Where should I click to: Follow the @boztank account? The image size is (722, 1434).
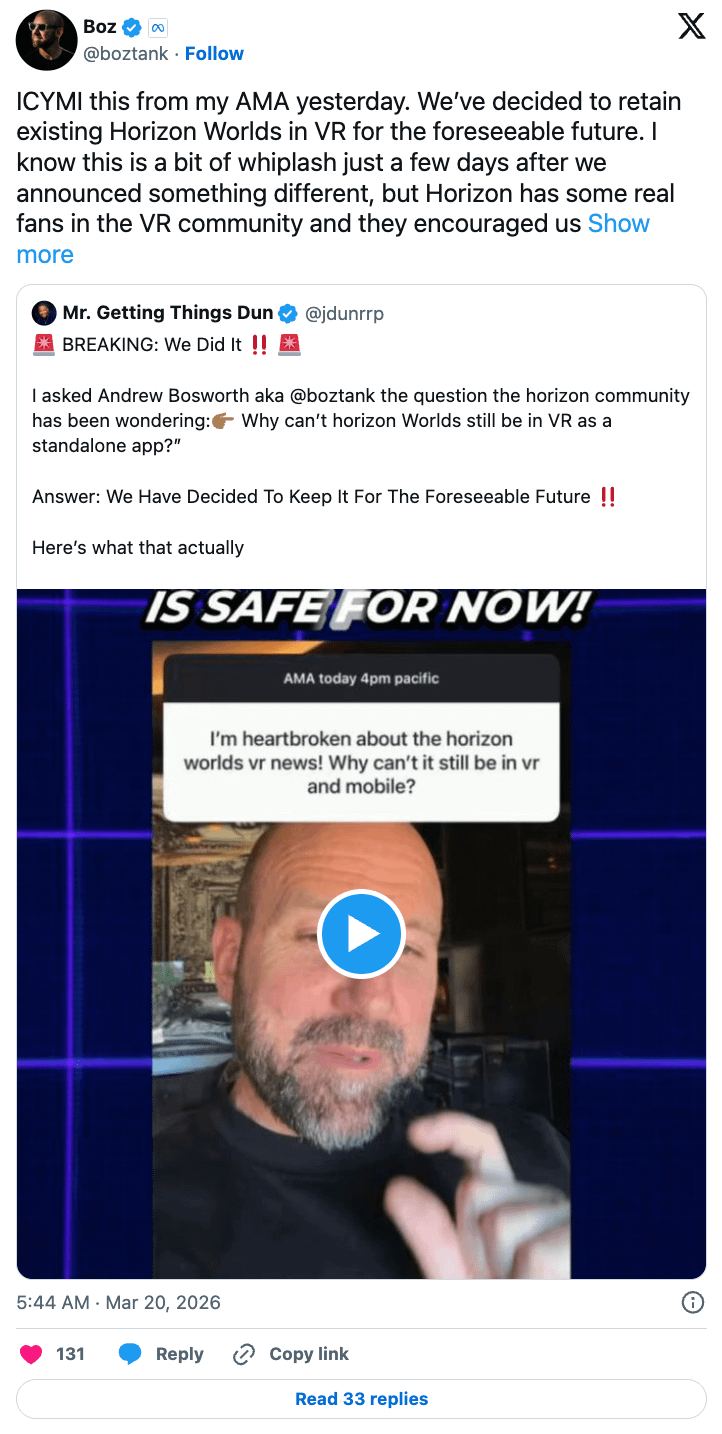(214, 54)
